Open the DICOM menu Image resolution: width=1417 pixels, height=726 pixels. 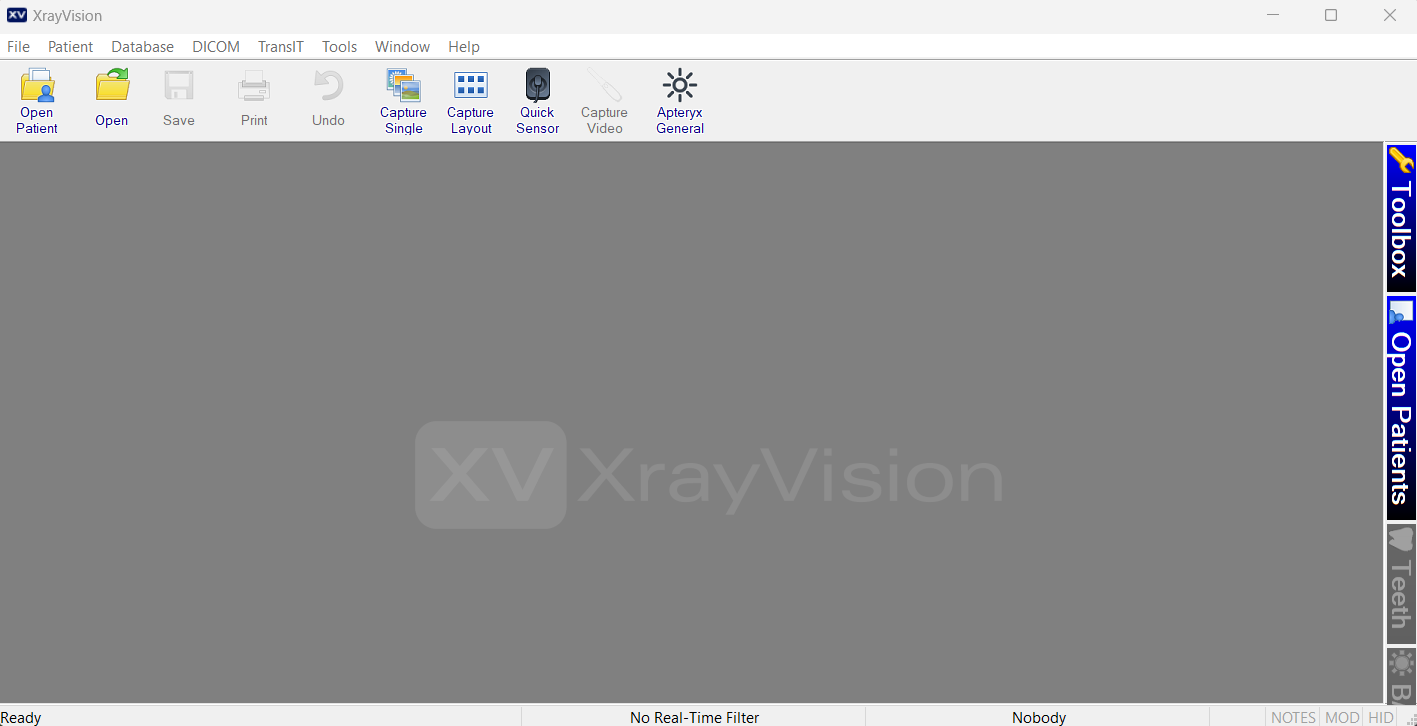click(216, 47)
